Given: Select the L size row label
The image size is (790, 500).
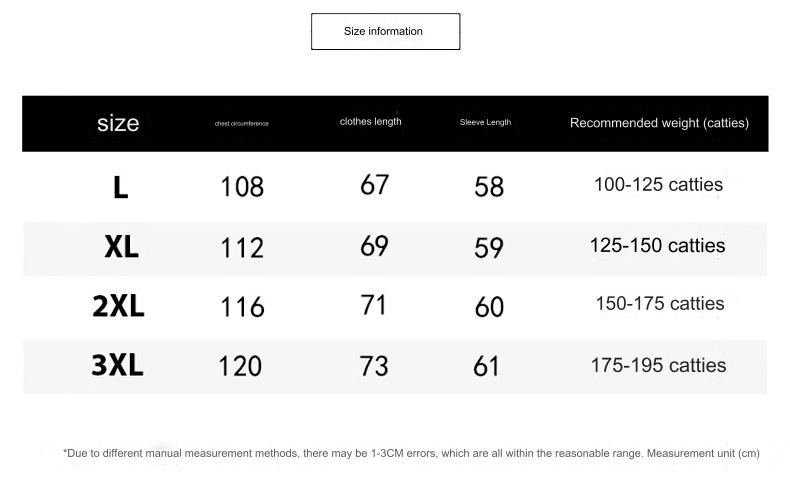Looking at the screenshot, I should click(121, 187).
